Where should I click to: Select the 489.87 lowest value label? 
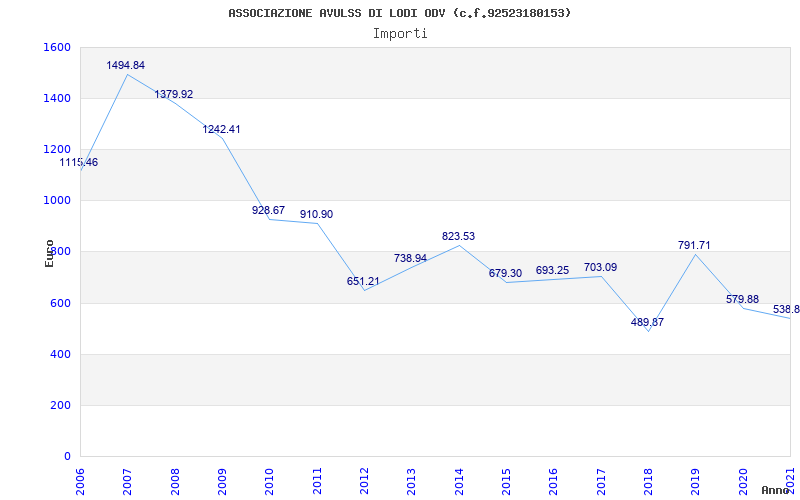point(647,323)
